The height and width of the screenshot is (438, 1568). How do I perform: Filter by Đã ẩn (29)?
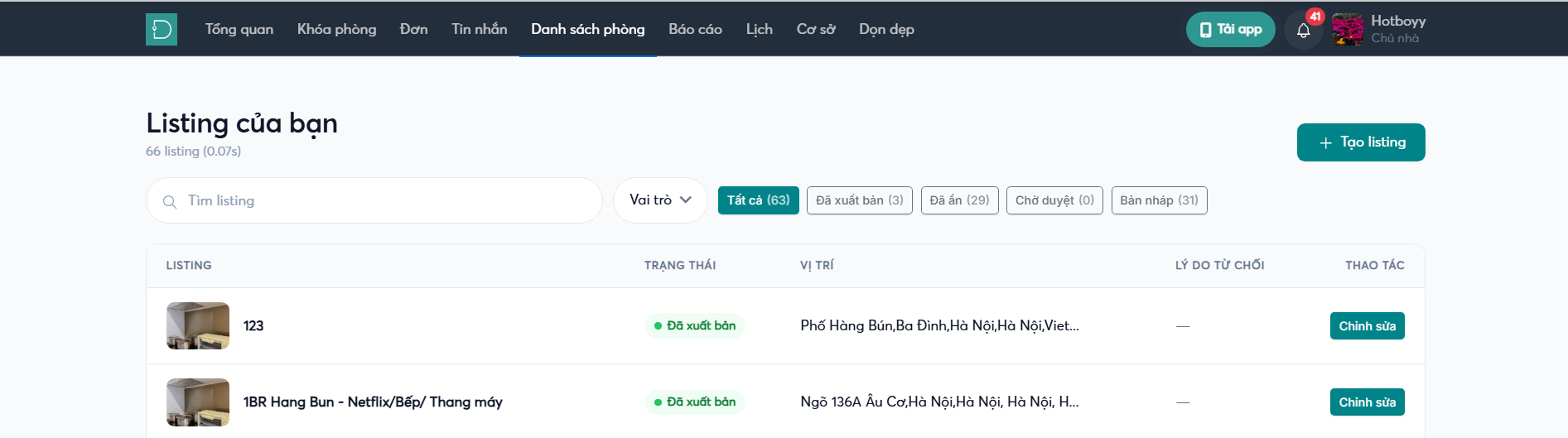tap(960, 200)
